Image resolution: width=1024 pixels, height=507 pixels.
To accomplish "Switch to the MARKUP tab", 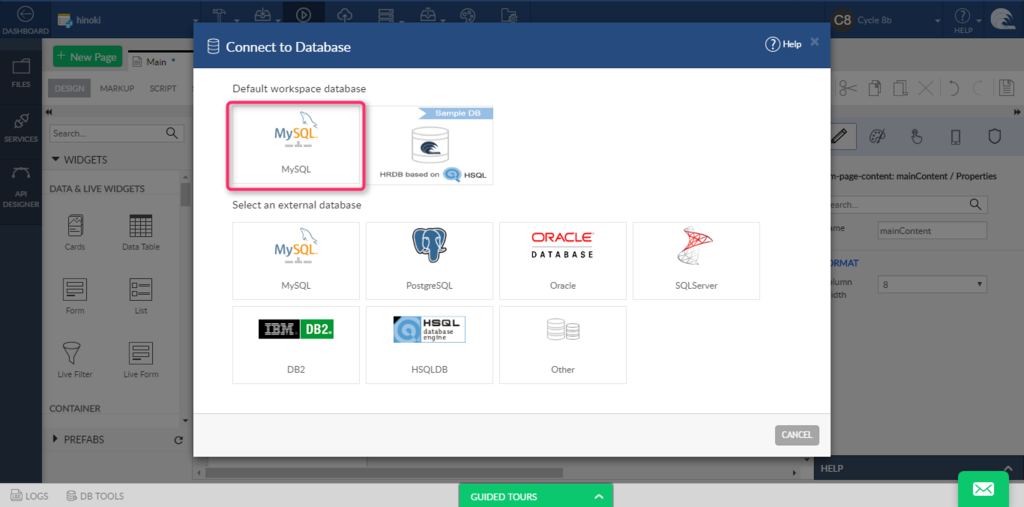I will tap(117, 88).
